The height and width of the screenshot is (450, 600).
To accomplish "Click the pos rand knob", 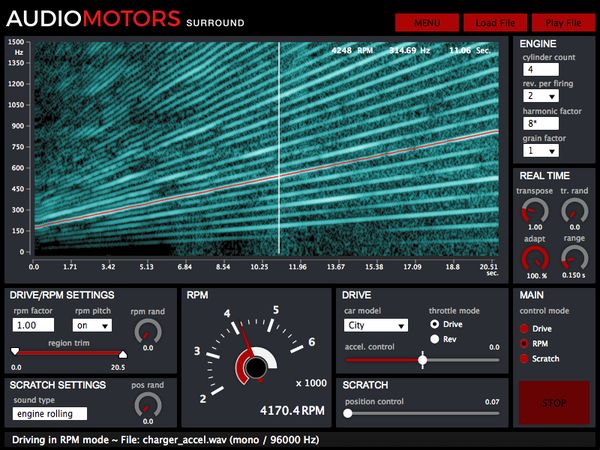I will click(x=148, y=404).
